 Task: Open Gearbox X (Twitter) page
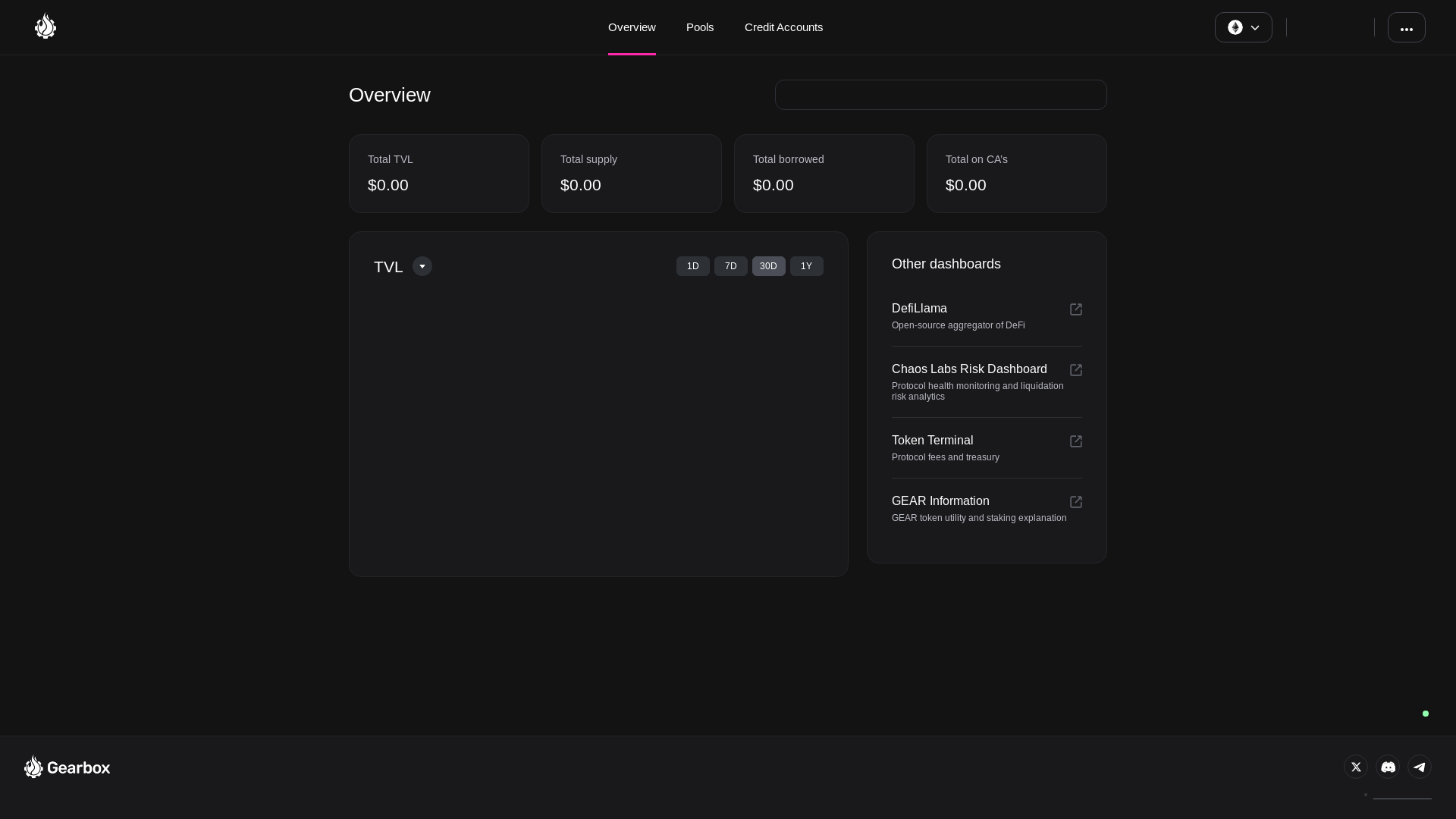[x=1355, y=767]
